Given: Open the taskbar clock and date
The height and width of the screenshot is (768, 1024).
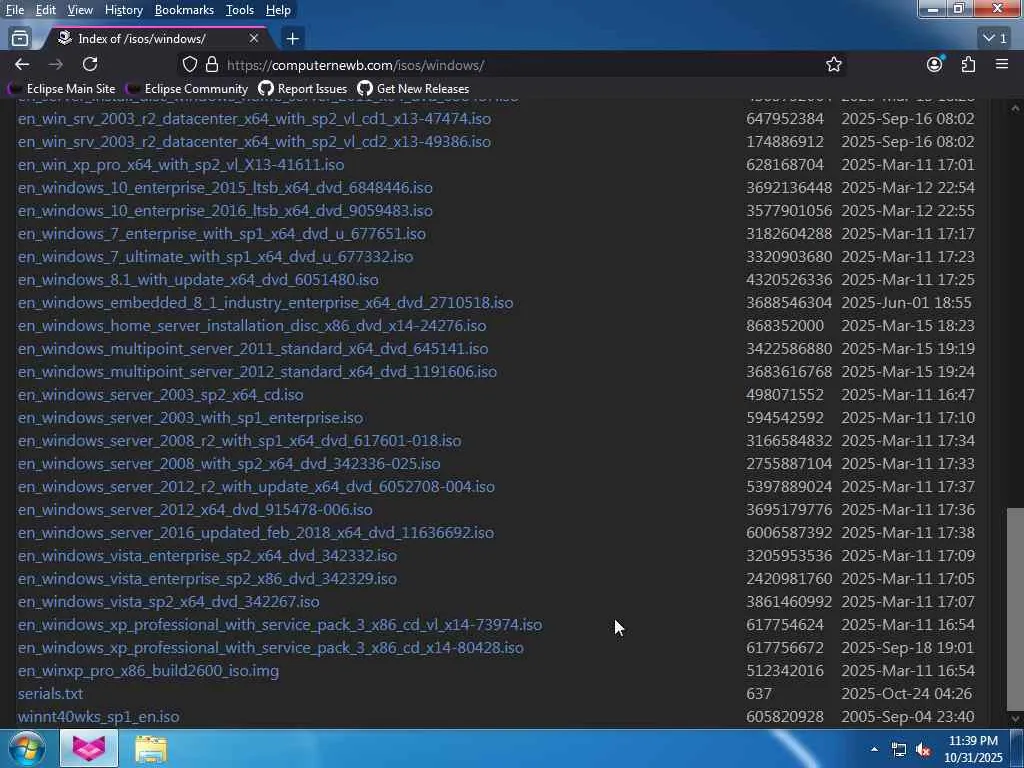Looking at the screenshot, I should [x=973, y=749].
